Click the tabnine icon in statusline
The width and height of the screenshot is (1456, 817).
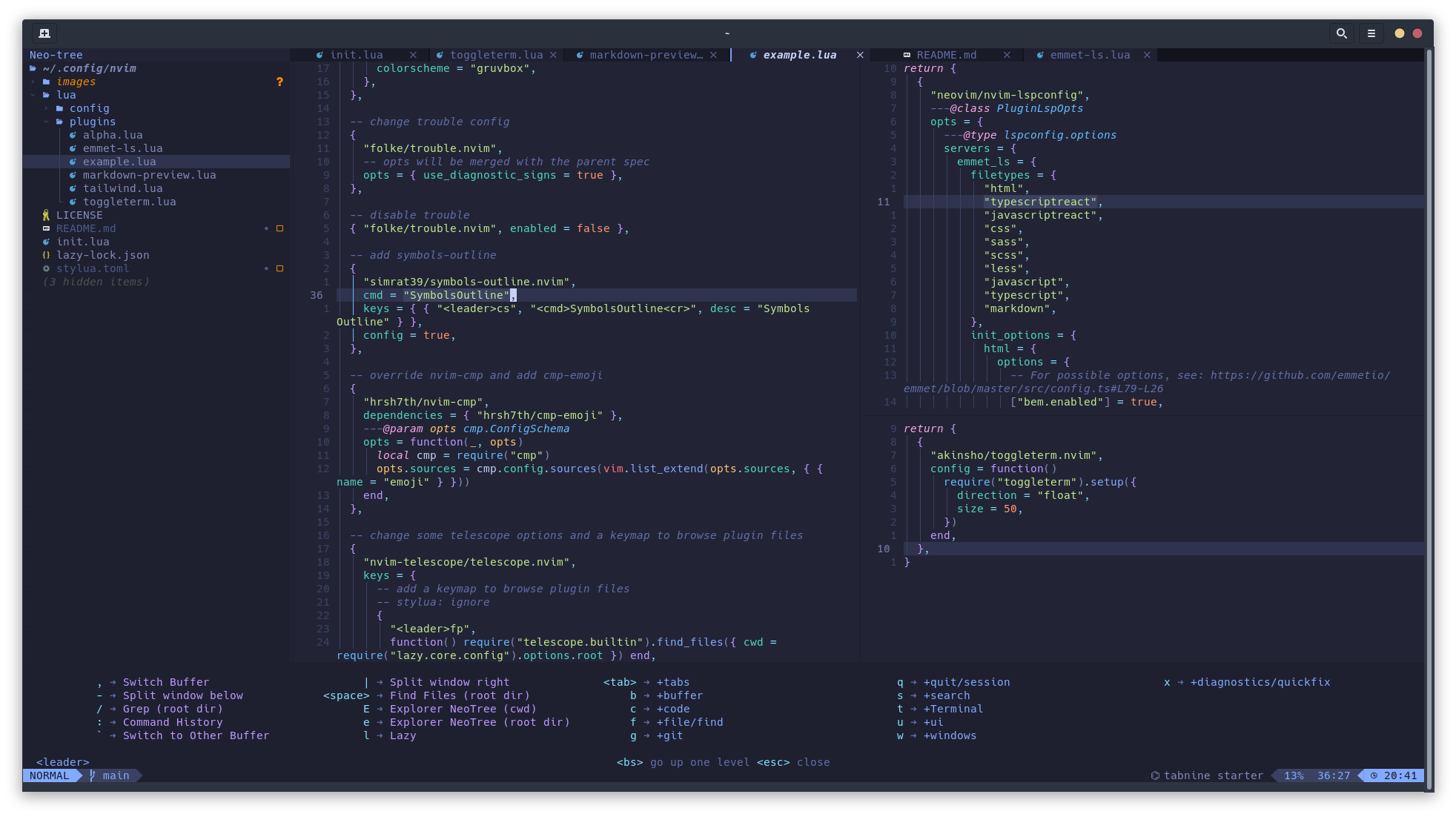click(x=1154, y=775)
